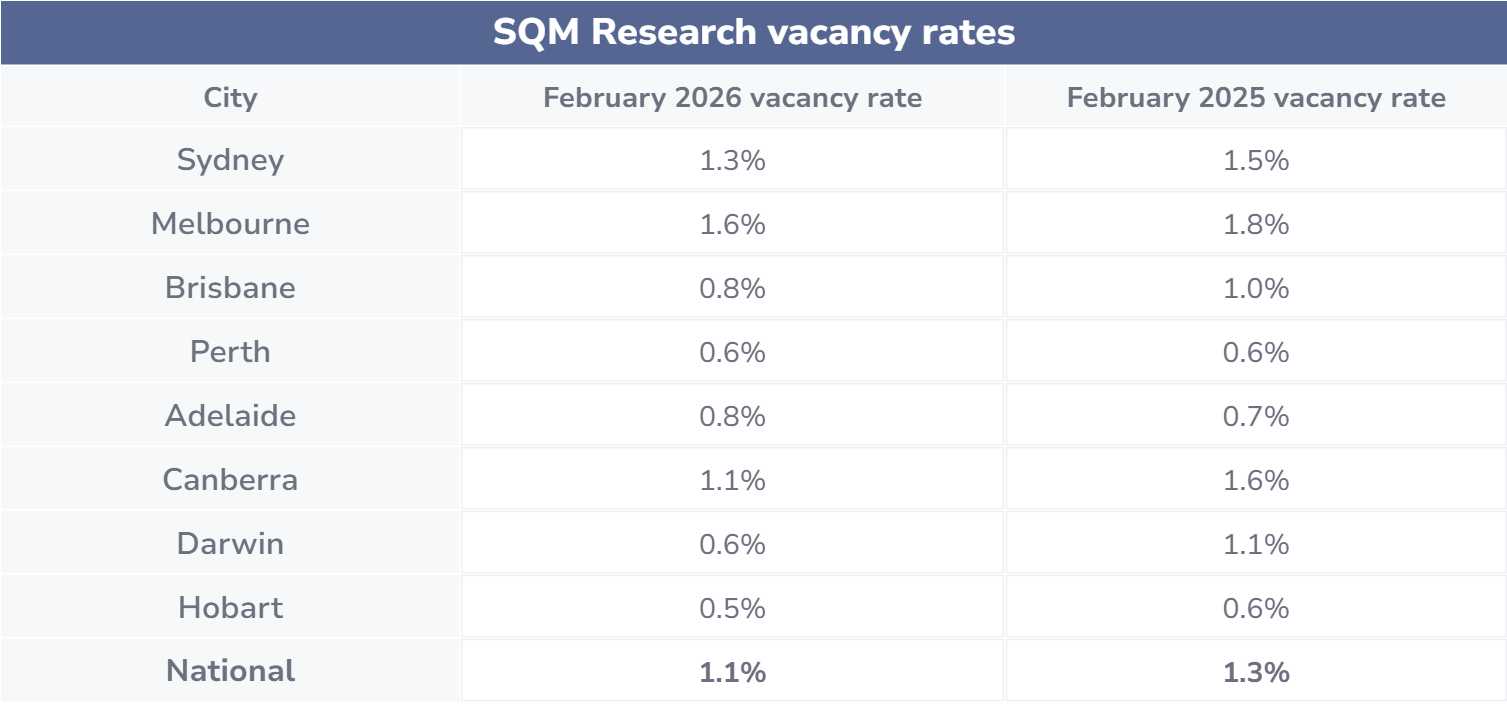Image resolution: width=1507 pixels, height=706 pixels.
Task: Click the Canberra city cell
Action: pyautogui.click(x=230, y=480)
